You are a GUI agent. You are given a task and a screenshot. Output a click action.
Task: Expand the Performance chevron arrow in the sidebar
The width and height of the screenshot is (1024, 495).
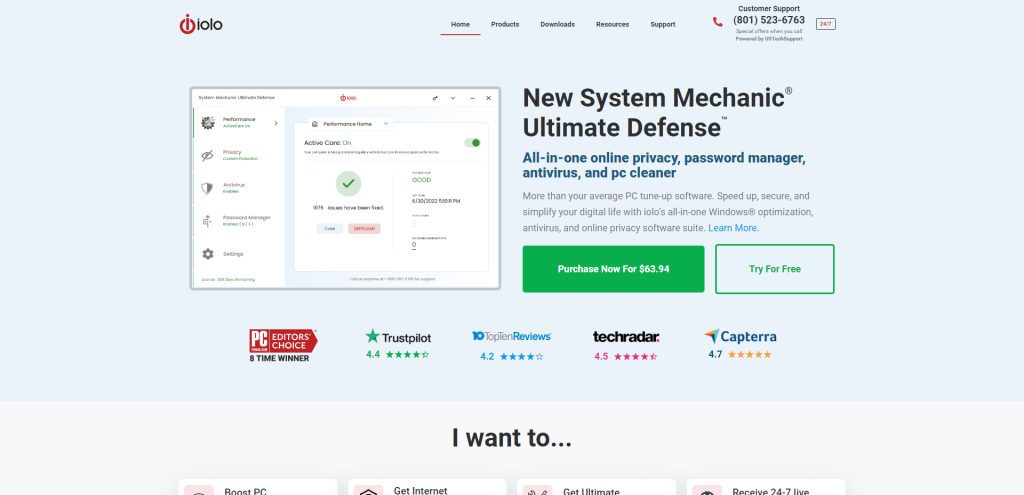point(276,123)
